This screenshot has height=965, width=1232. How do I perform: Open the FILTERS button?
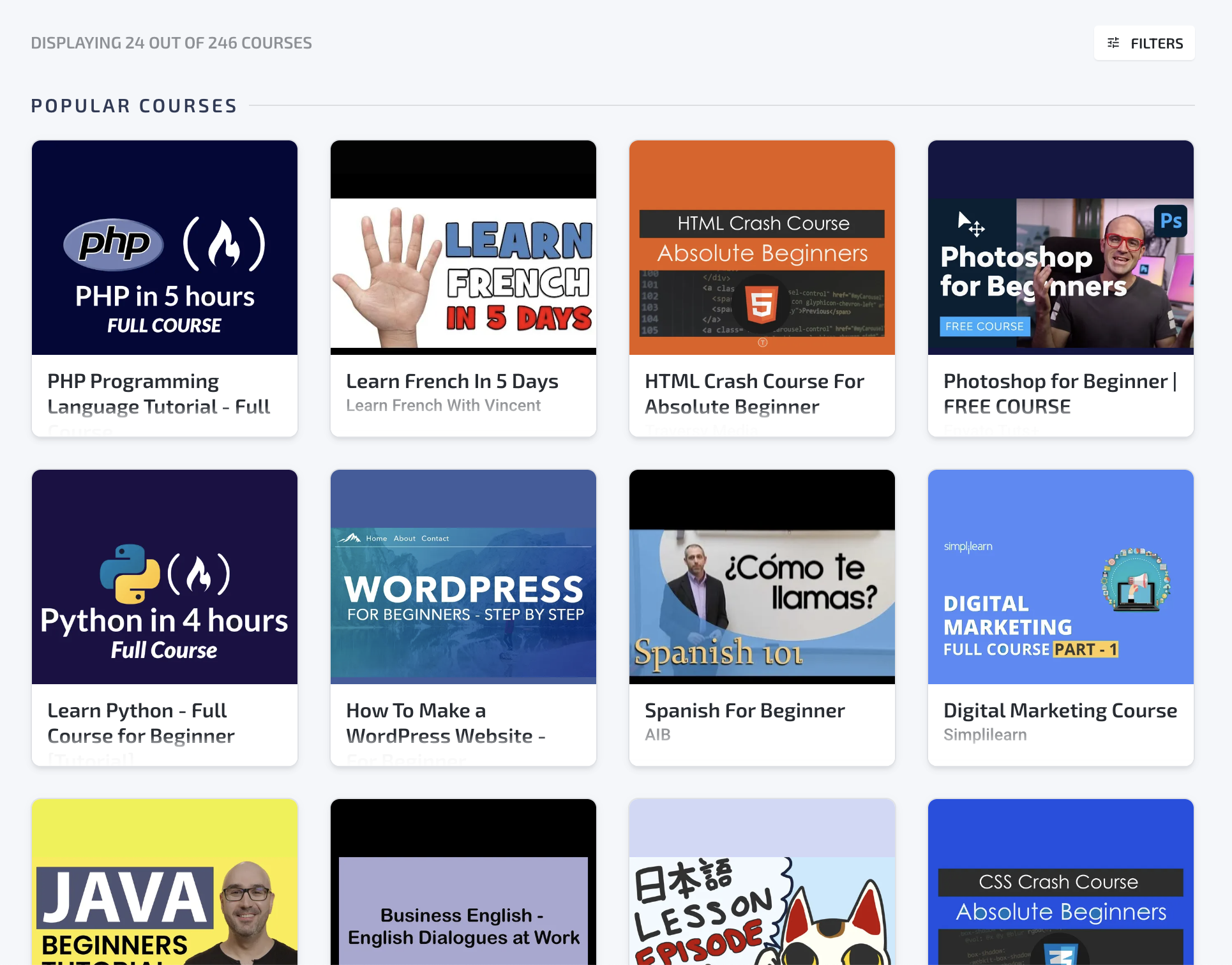pyautogui.click(x=1156, y=43)
